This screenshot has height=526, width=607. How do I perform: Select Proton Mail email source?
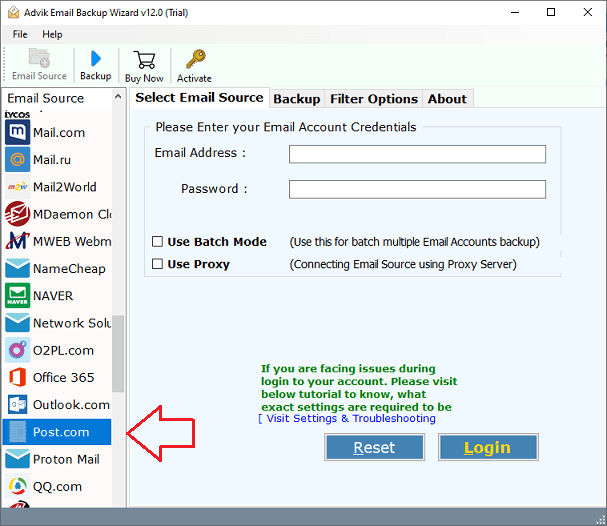pos(65,459)
